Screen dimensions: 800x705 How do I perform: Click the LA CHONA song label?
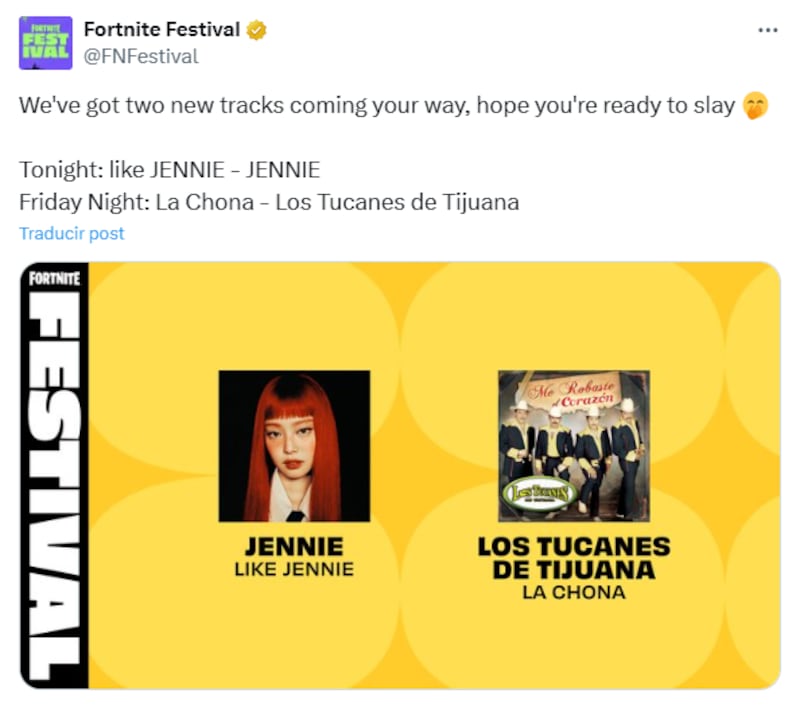pyautogui.click(x=573, y=590)
